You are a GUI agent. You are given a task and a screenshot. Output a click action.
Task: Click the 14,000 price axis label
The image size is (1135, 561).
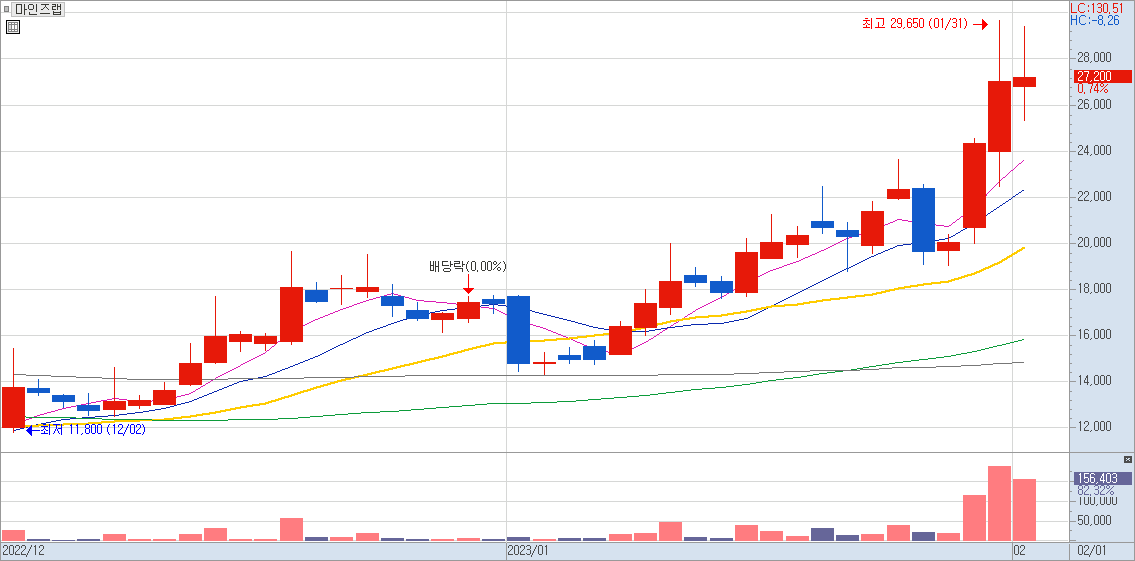coord(1093,381)
